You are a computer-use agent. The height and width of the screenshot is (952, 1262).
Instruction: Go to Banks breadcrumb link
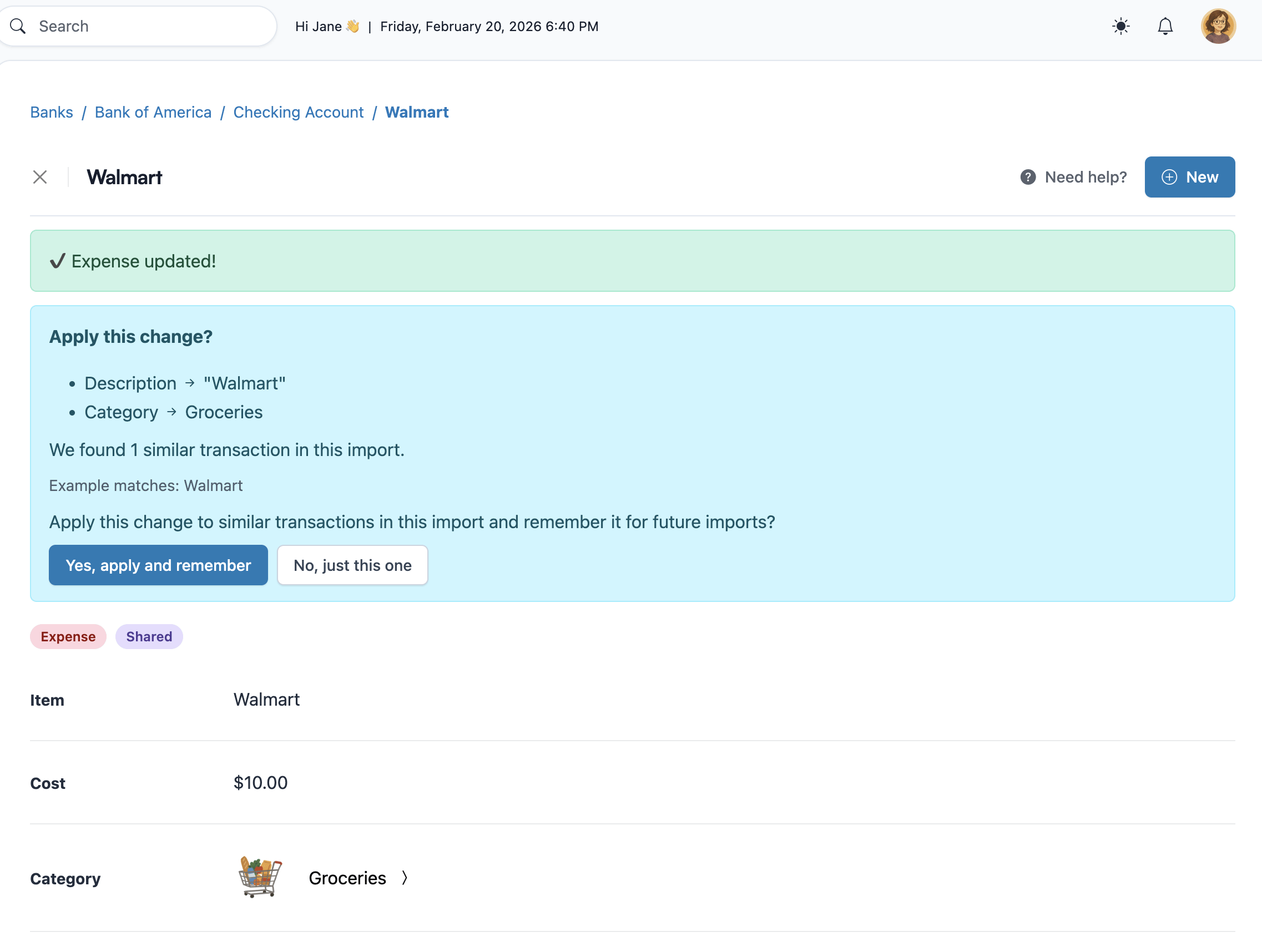(x=52, y=113)
